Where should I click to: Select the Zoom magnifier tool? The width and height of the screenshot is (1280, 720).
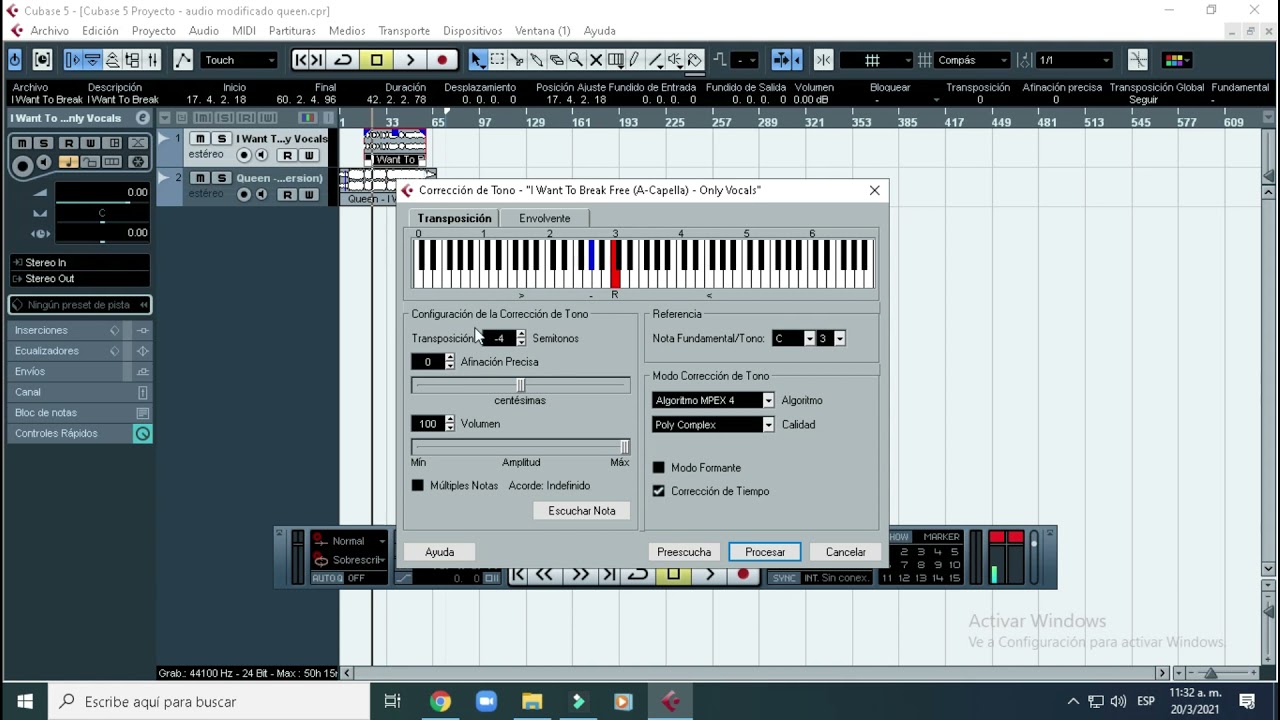click(576, 60)
